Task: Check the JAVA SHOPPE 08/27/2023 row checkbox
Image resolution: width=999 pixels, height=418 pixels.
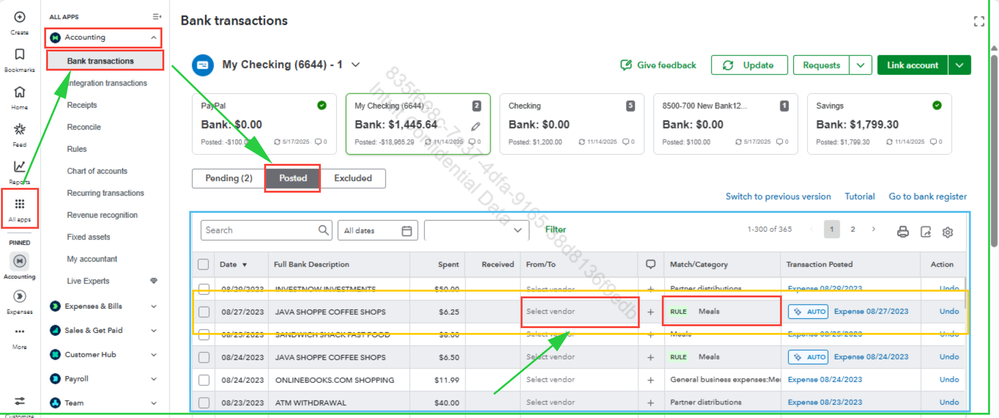Action: pos(203,312)
